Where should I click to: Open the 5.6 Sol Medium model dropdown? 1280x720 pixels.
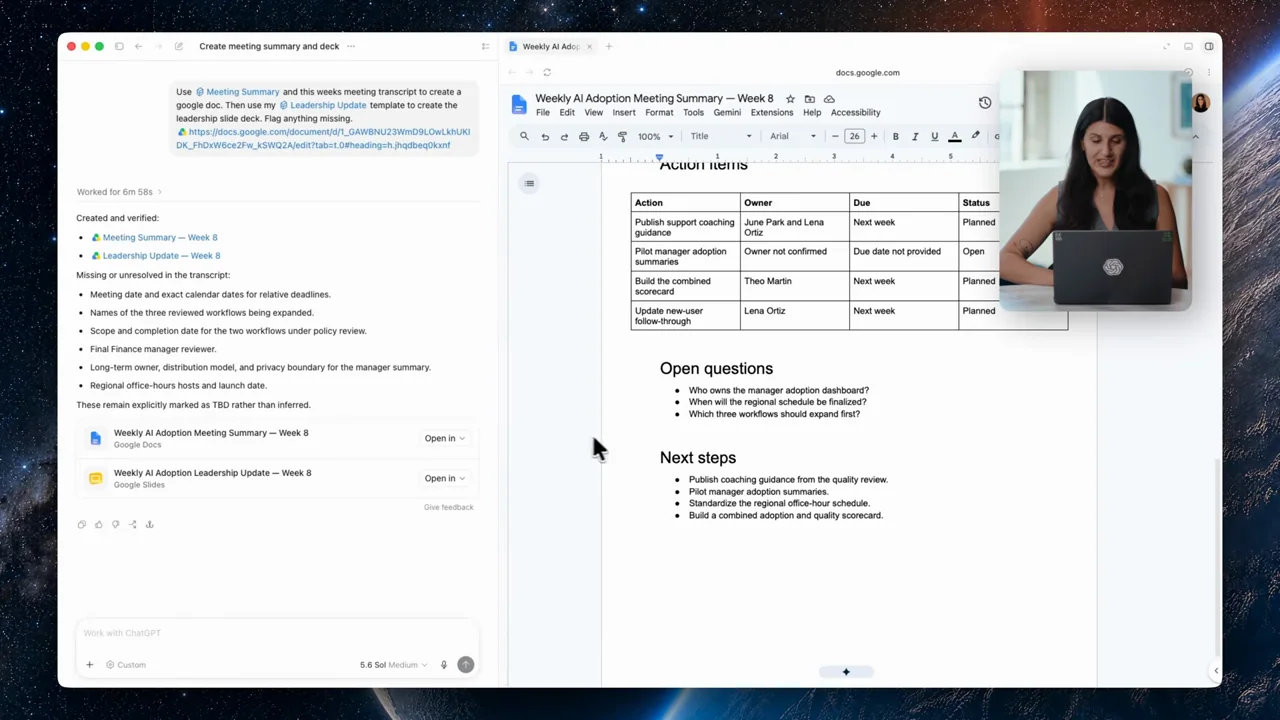point(394,665)
